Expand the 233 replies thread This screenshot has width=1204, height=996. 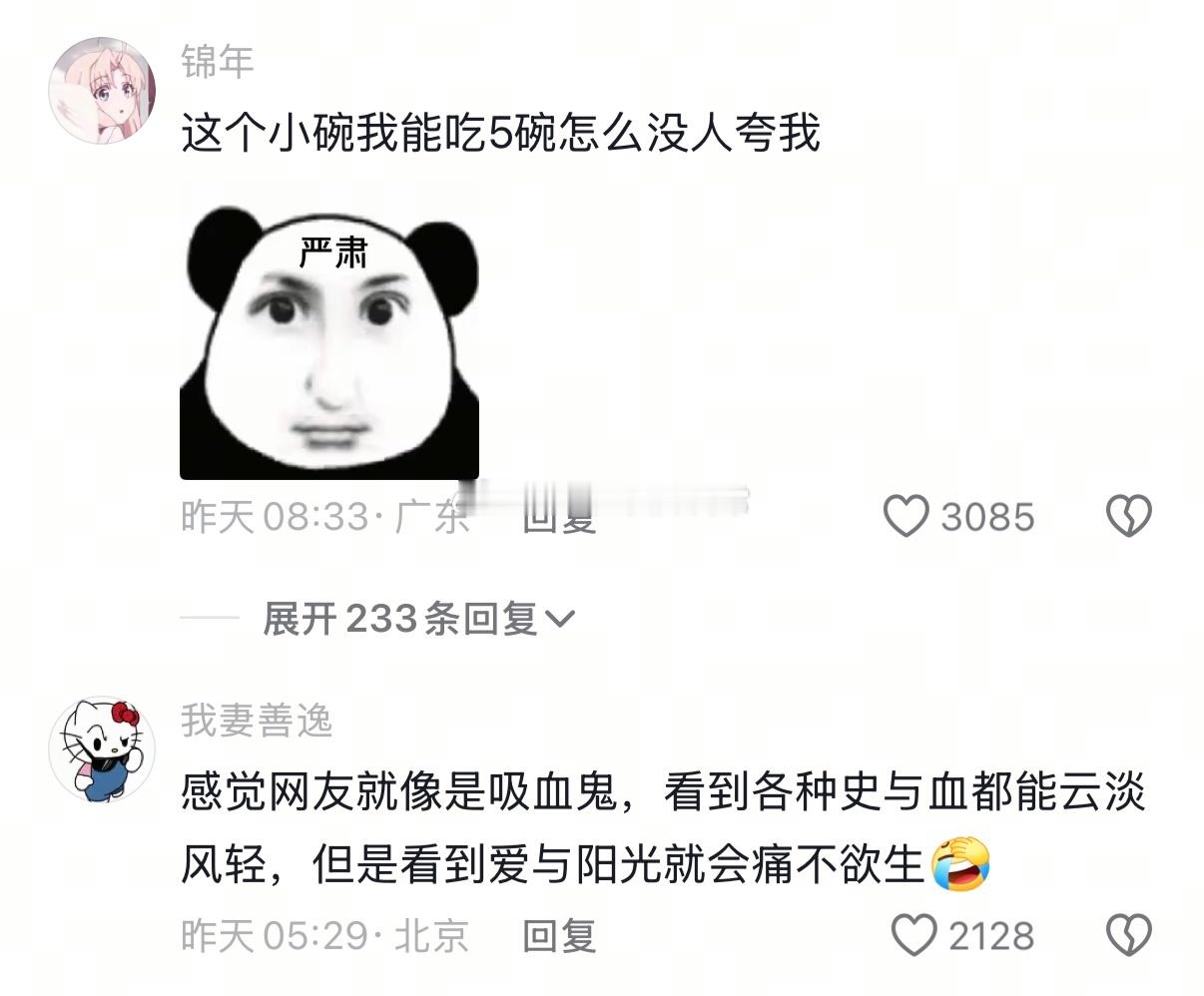(x=418, y=619)
